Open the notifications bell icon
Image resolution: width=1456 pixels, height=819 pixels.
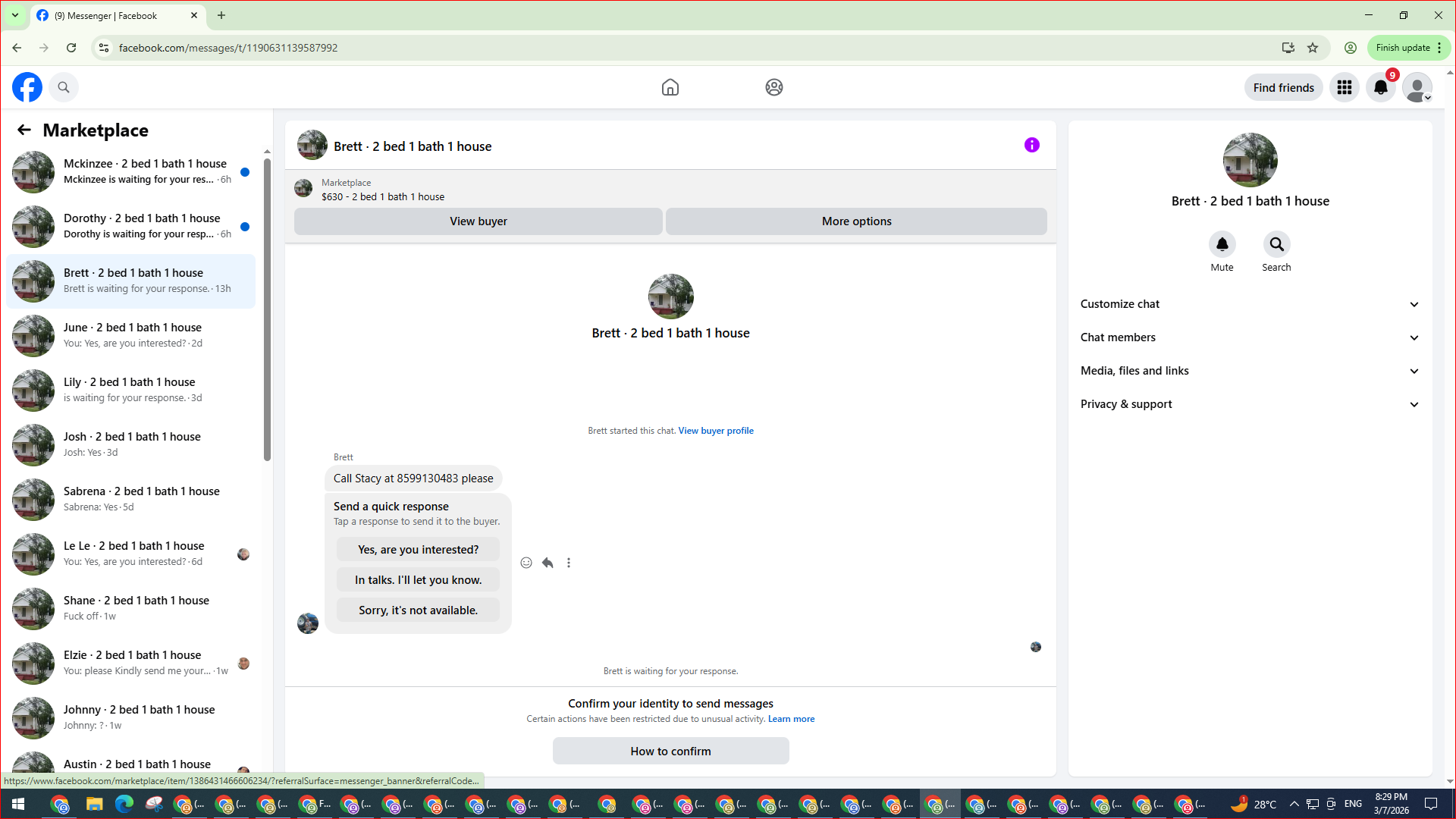pyautogui.click(x=1381, y=87)
